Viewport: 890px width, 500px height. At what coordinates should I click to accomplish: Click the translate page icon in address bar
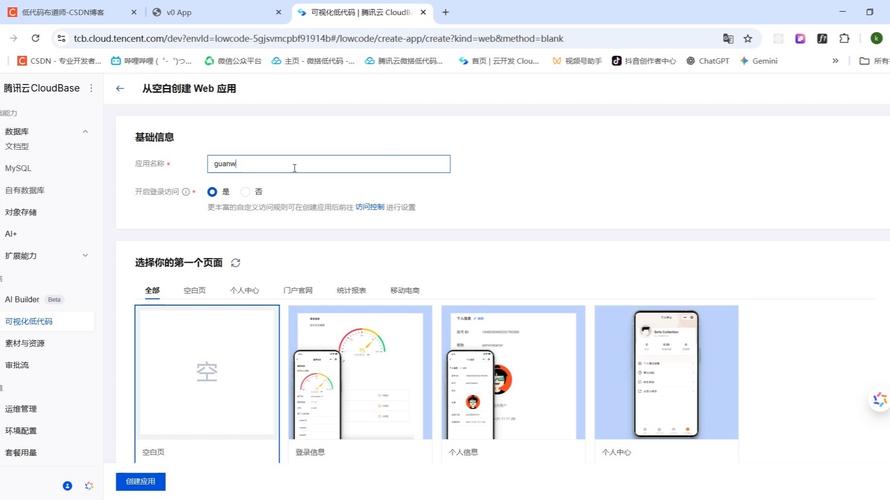pyautogui.click(x=728, y=38)
